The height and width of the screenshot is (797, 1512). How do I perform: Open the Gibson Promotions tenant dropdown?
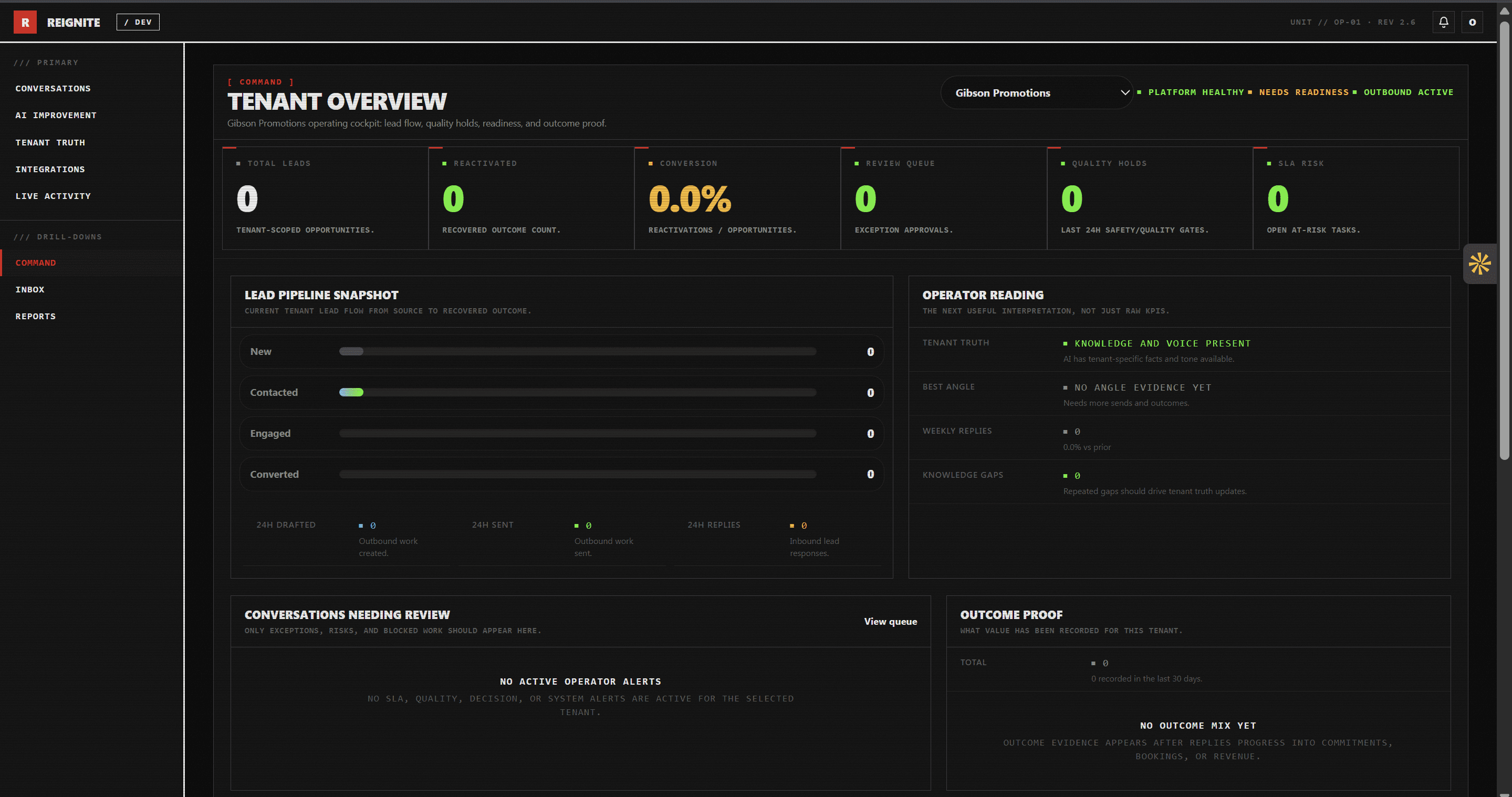click(x=1037, y=93)
